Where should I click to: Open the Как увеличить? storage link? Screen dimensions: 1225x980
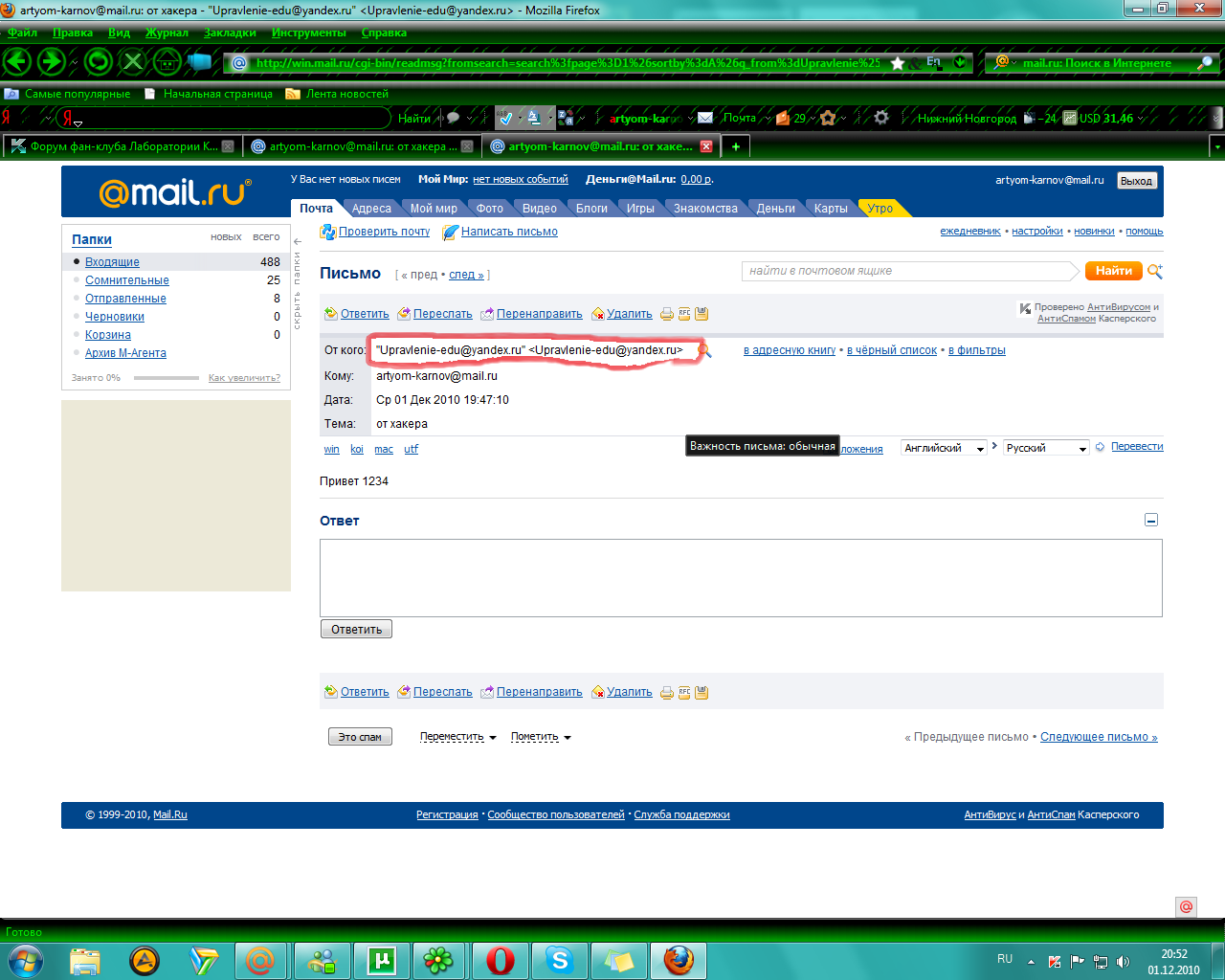(x=245, y=378)
